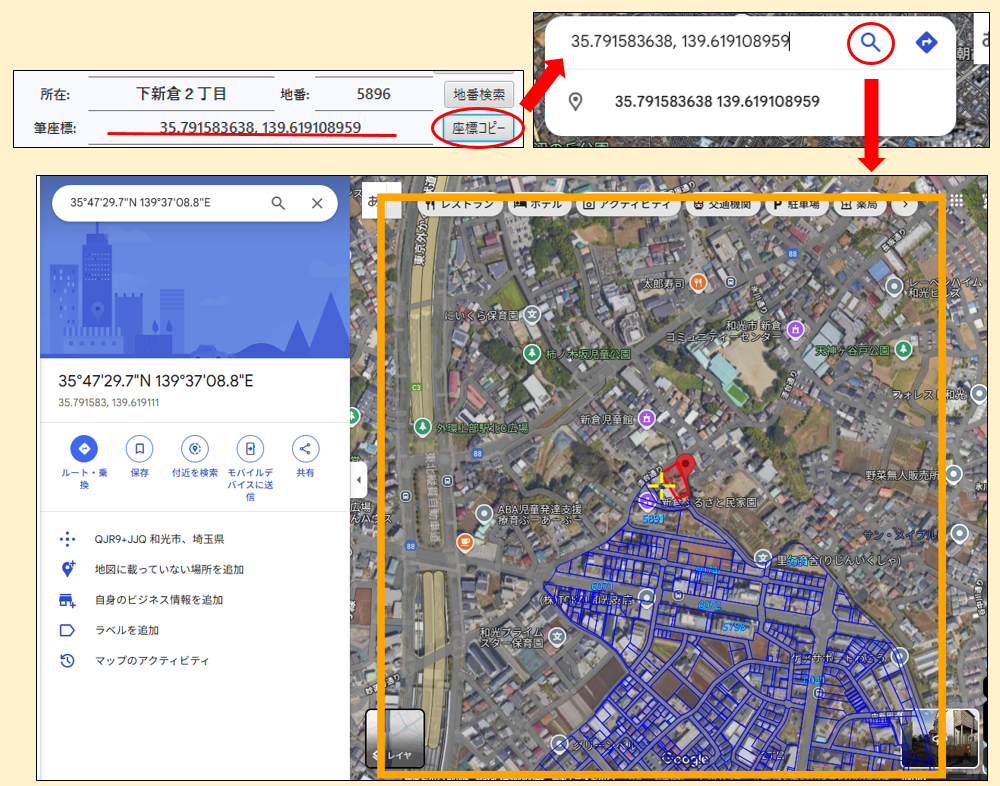This screenshot has width=1000, height=786.
Task: Click the 外環上部駅北C広場 park marker
Action: 422,427
